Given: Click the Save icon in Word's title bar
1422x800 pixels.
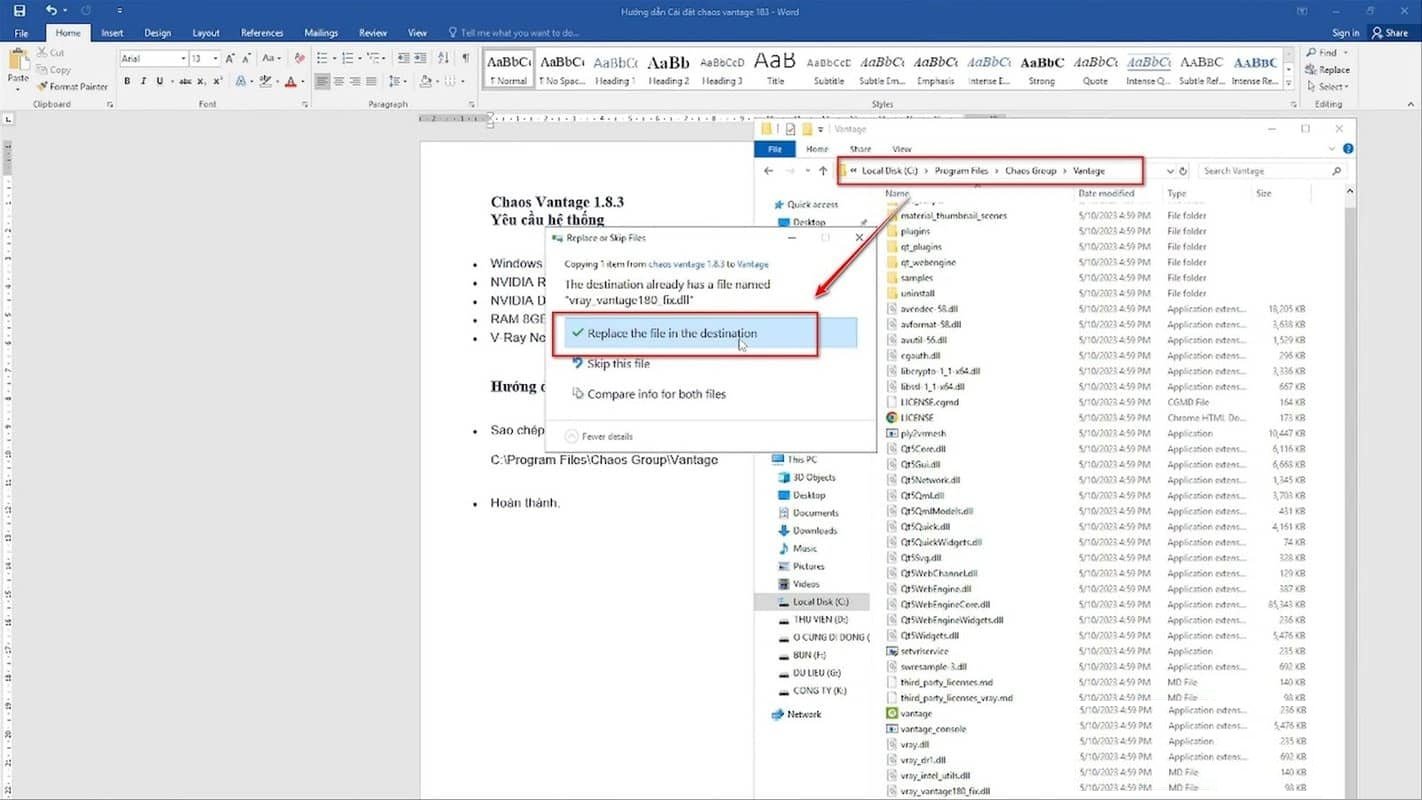Looking at the screenshot, I should pos(19,11).
